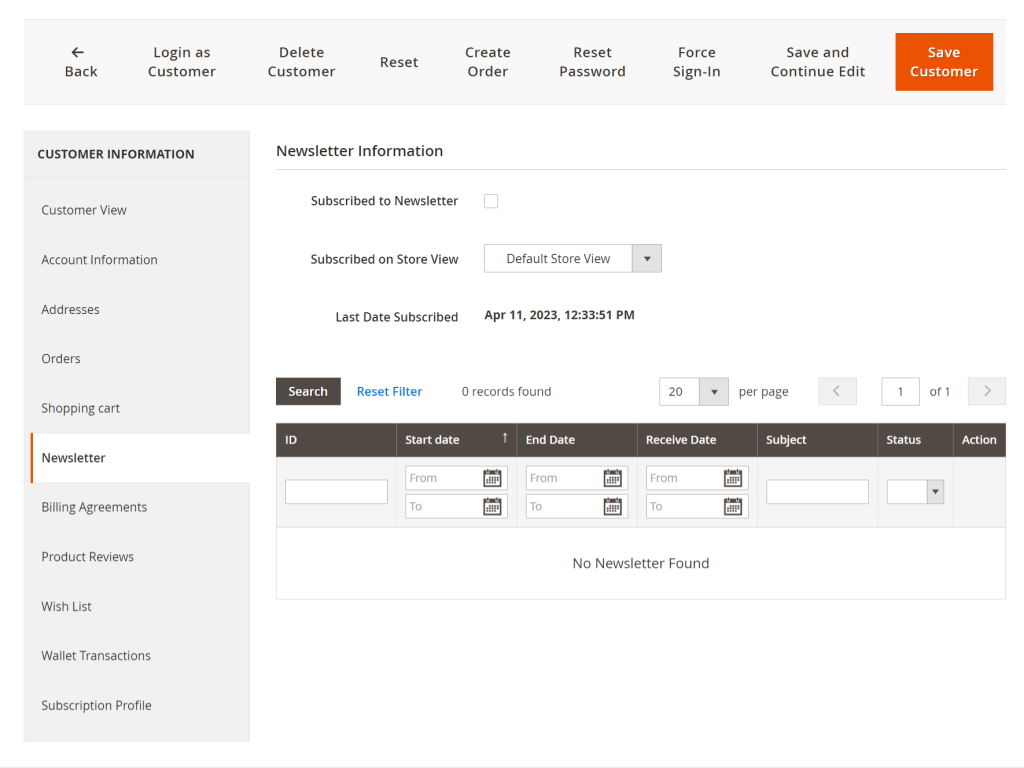Viewport: 1024px width, 768px height.
Task: Open the Addresses tab
Action: click(x=71, y=310)
